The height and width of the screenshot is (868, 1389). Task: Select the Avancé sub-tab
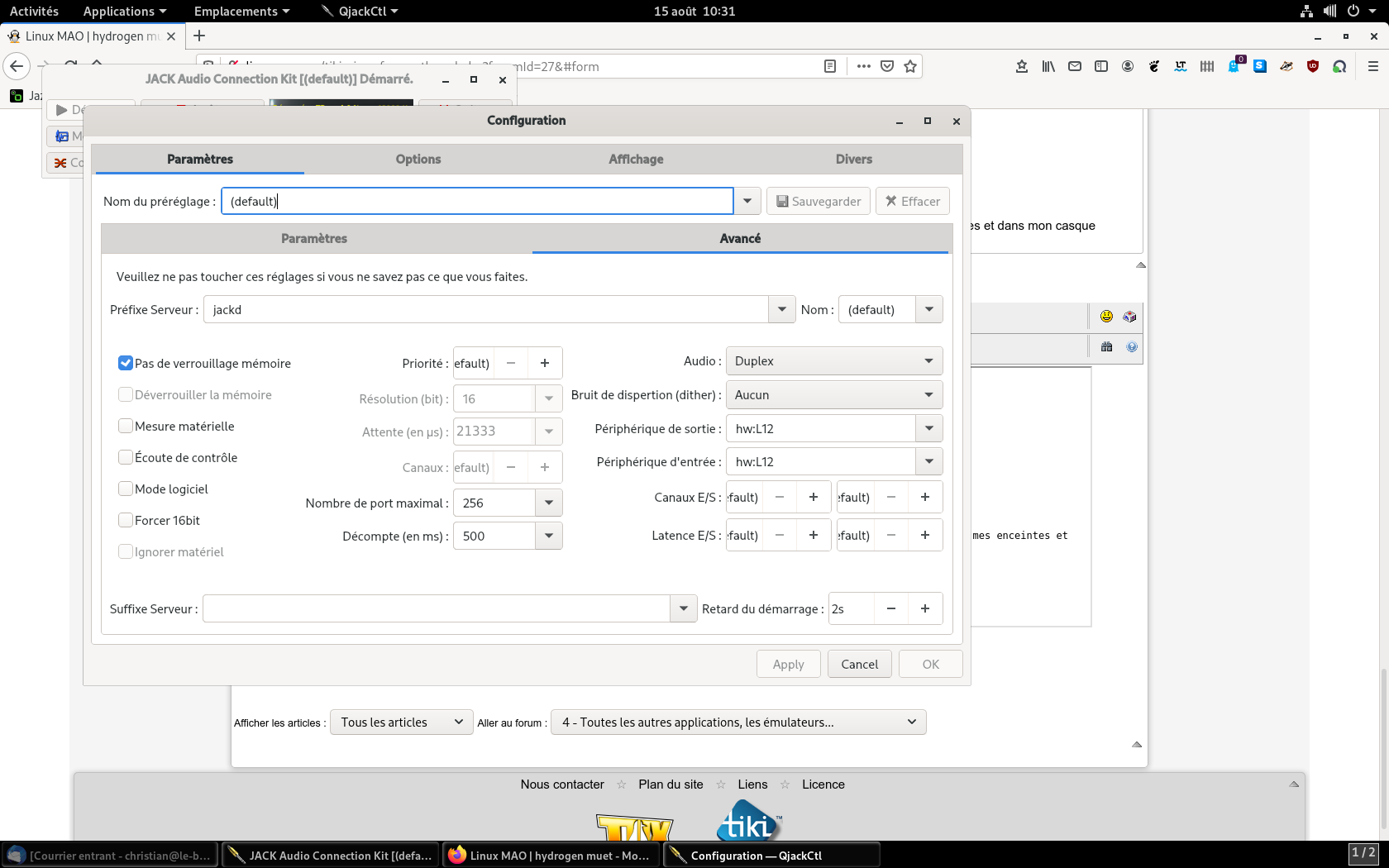point(740,238)
